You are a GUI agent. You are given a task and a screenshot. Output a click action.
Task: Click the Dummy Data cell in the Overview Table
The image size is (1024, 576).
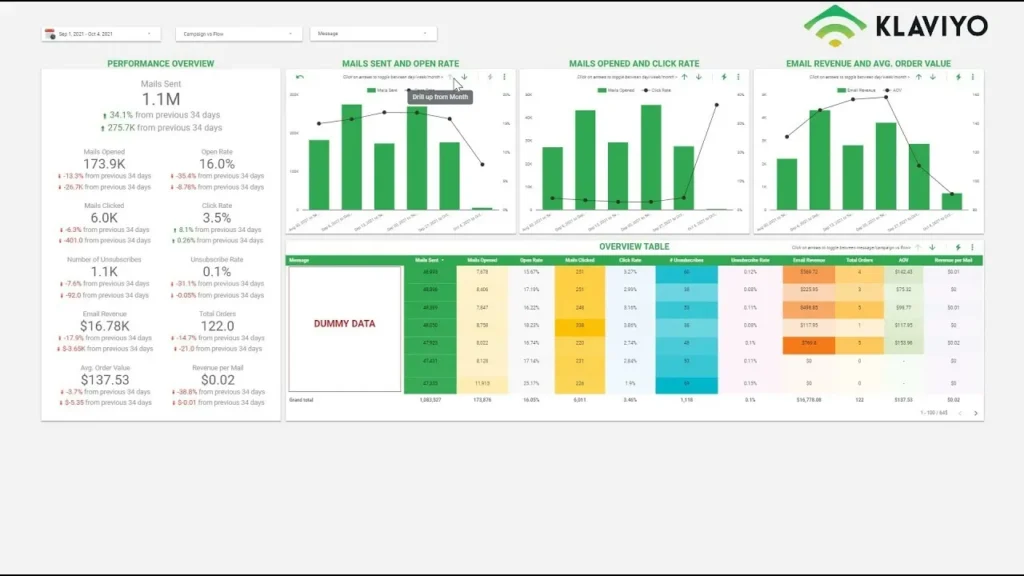pyautogui.click(x=345, y=325)
